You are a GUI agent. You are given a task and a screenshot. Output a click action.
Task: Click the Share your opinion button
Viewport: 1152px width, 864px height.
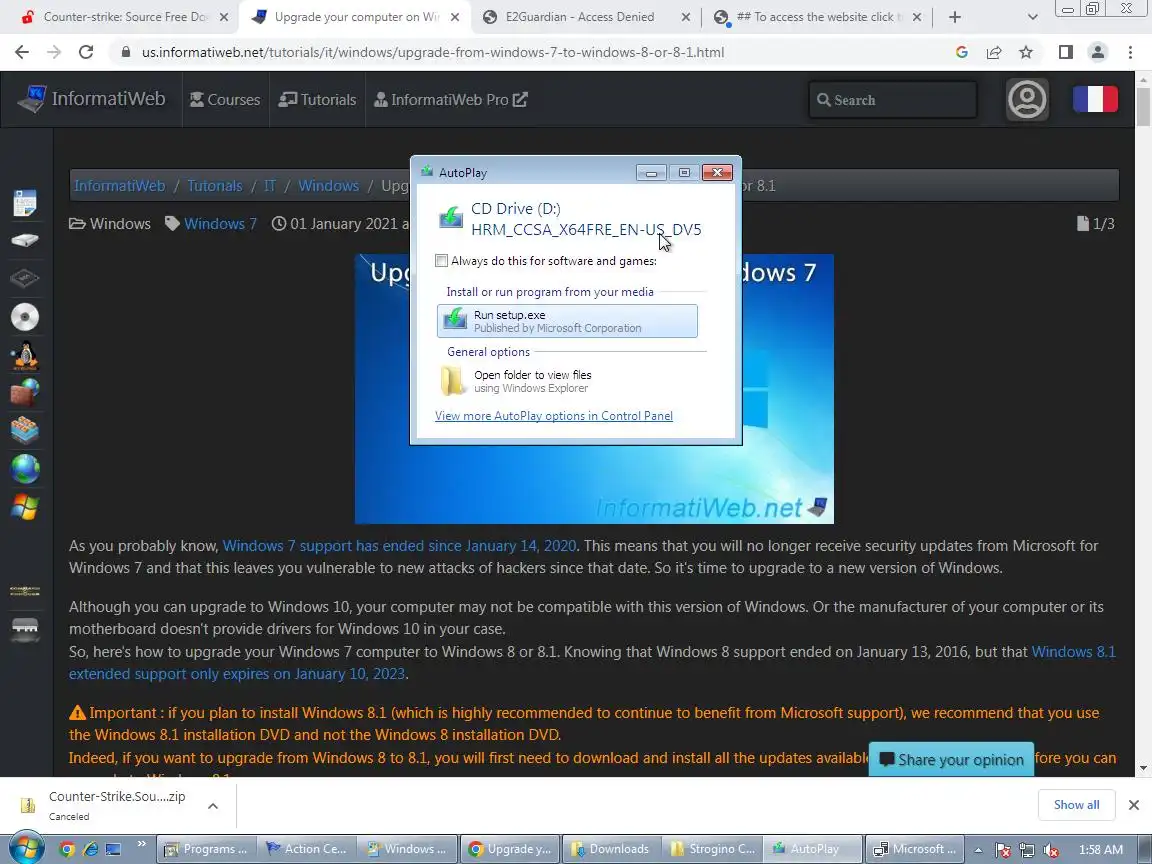click(x=951, y=760)
